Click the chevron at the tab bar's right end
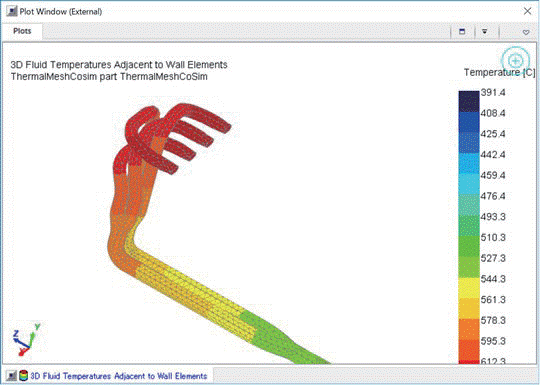This screenshot has height=385, width=540. [x=526, y=32]
